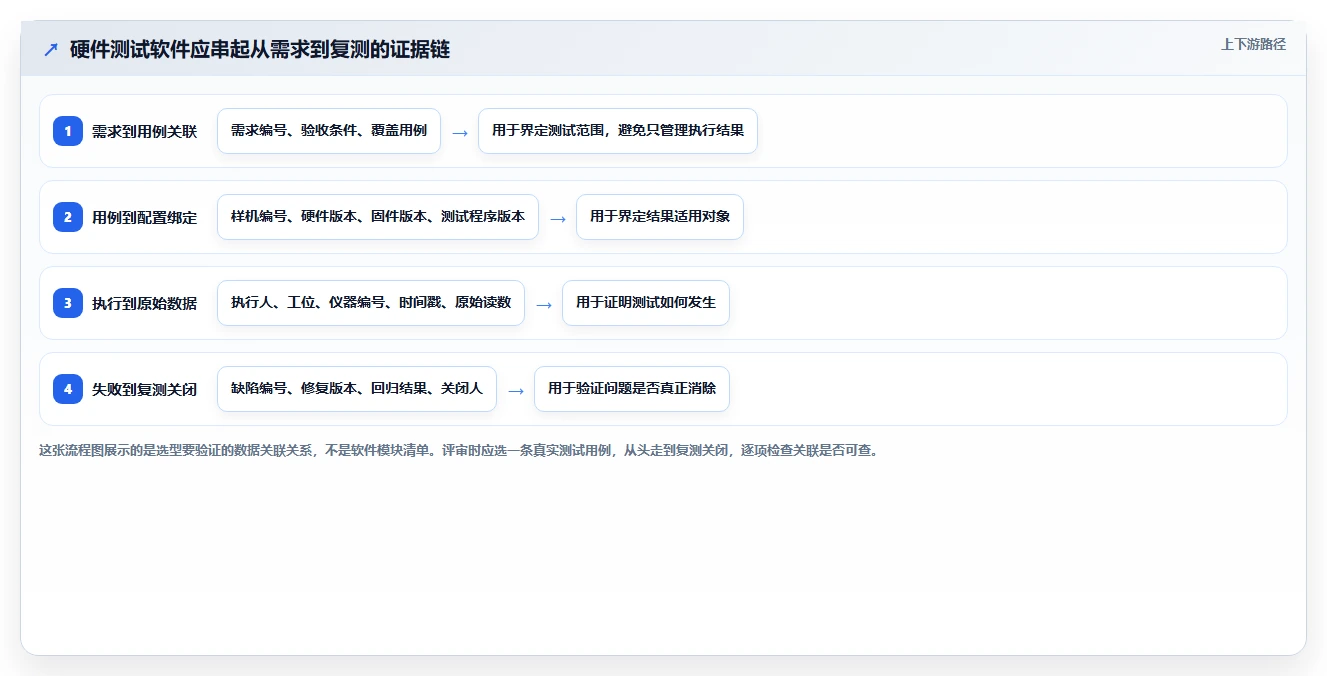1327x676 pixels.
Task: Select the 执行人、工位、仪器编号、时间戳、原始读数 box
Action: (x=371, y=303)
